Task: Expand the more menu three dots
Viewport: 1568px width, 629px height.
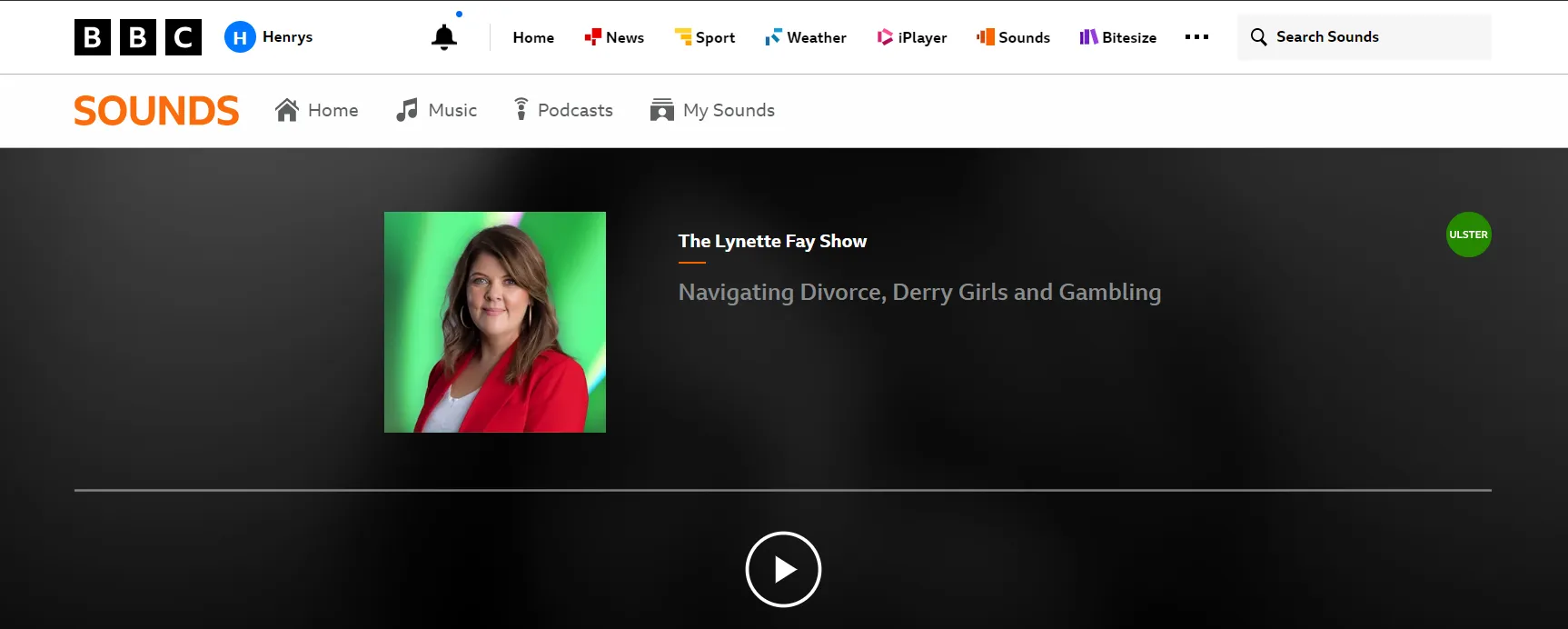Action: pyautogui.click(x=1196, y=37)
